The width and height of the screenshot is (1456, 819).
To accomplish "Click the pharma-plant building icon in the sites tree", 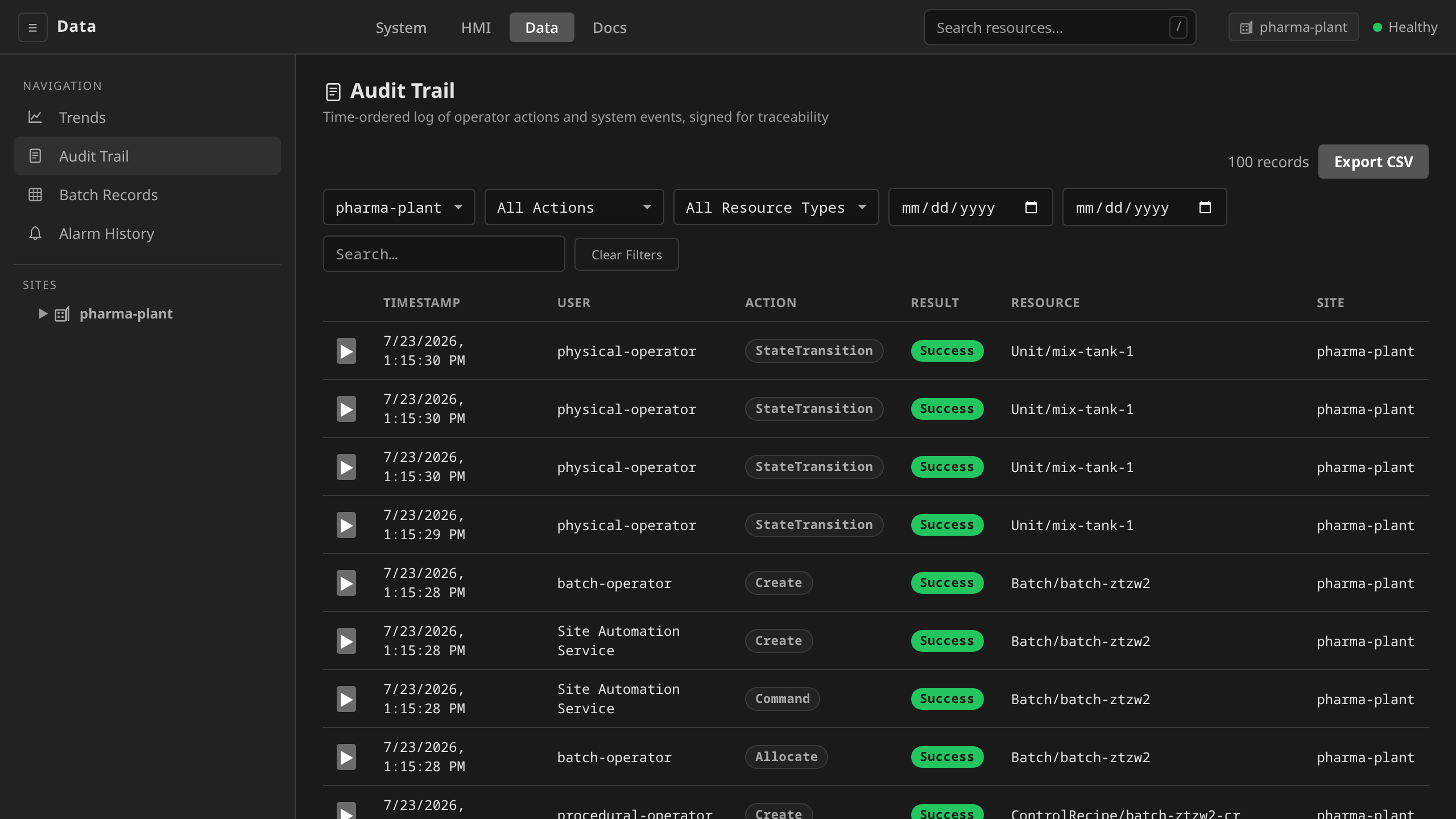I will tap(63, 314).
